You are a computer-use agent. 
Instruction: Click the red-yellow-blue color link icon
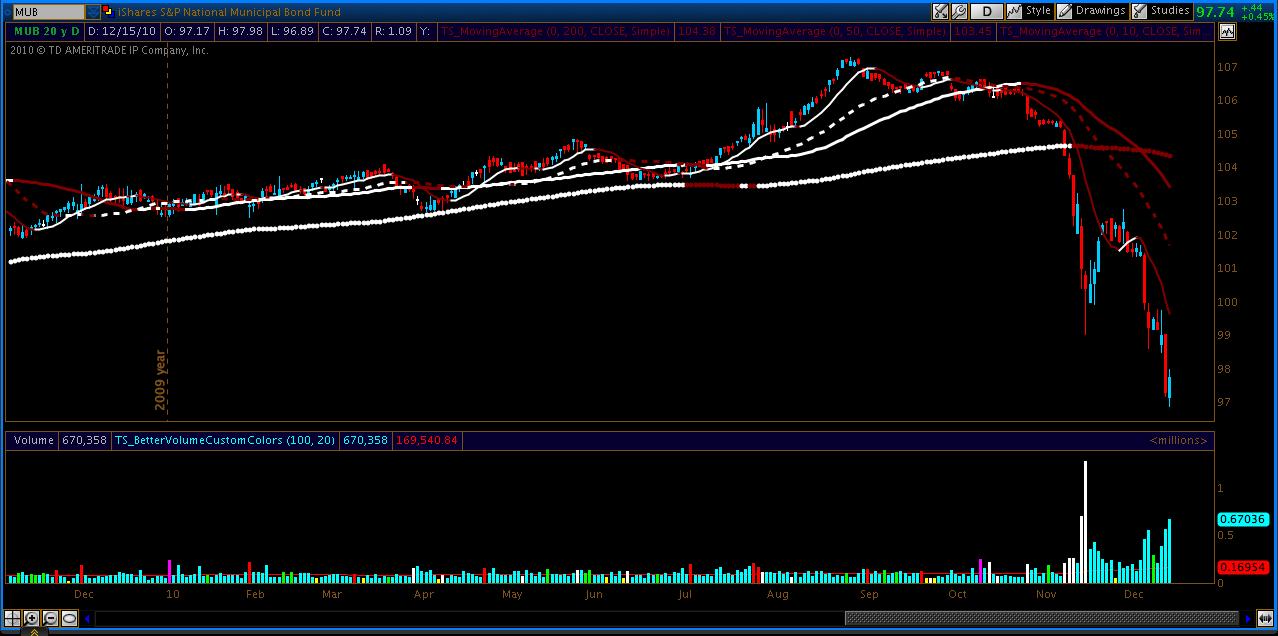point(108,12)
